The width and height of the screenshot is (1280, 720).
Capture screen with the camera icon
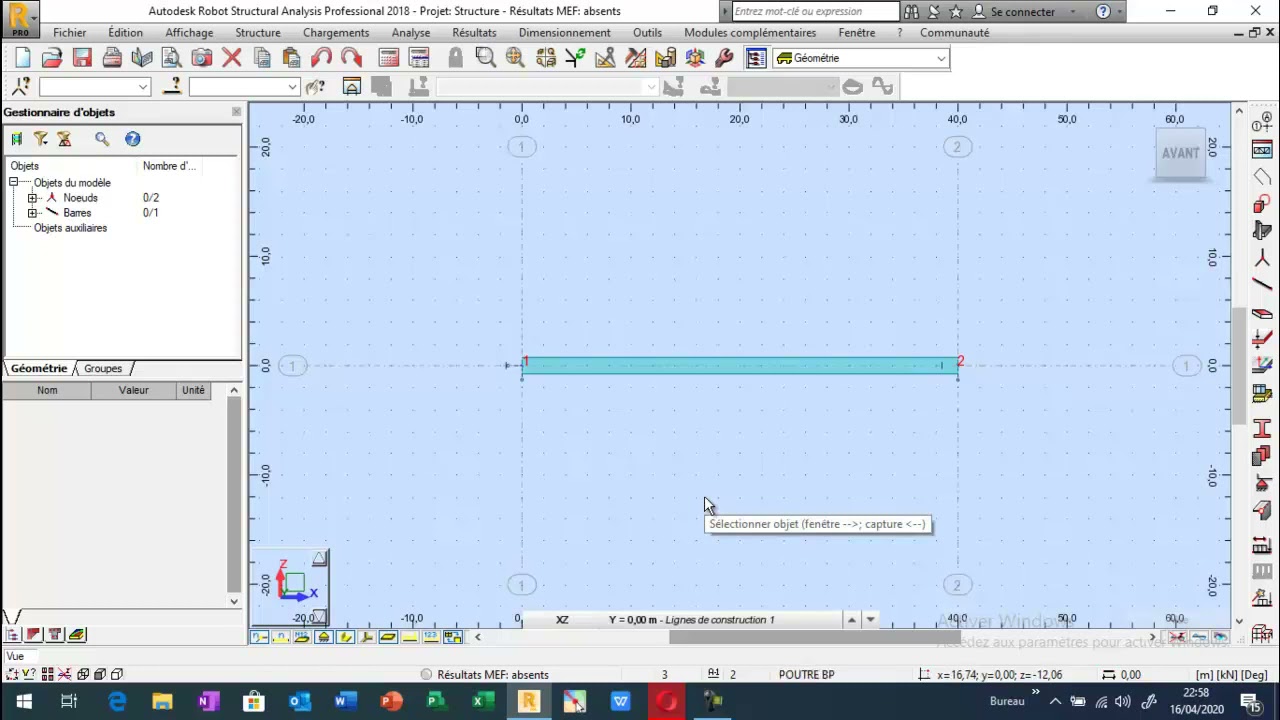pyautogui.click(x=202, y=58)
